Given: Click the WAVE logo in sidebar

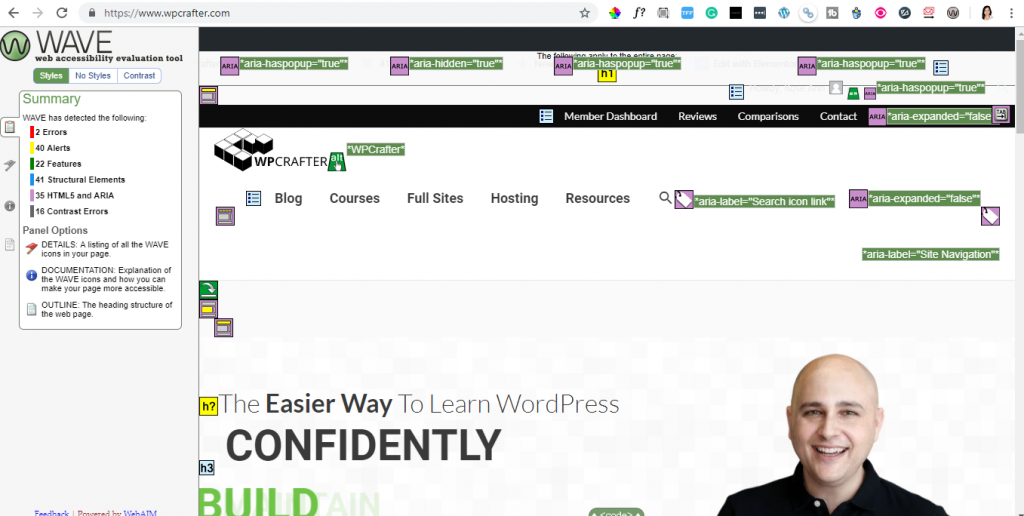Looking at the screenshot, I should tap(91, 46).
